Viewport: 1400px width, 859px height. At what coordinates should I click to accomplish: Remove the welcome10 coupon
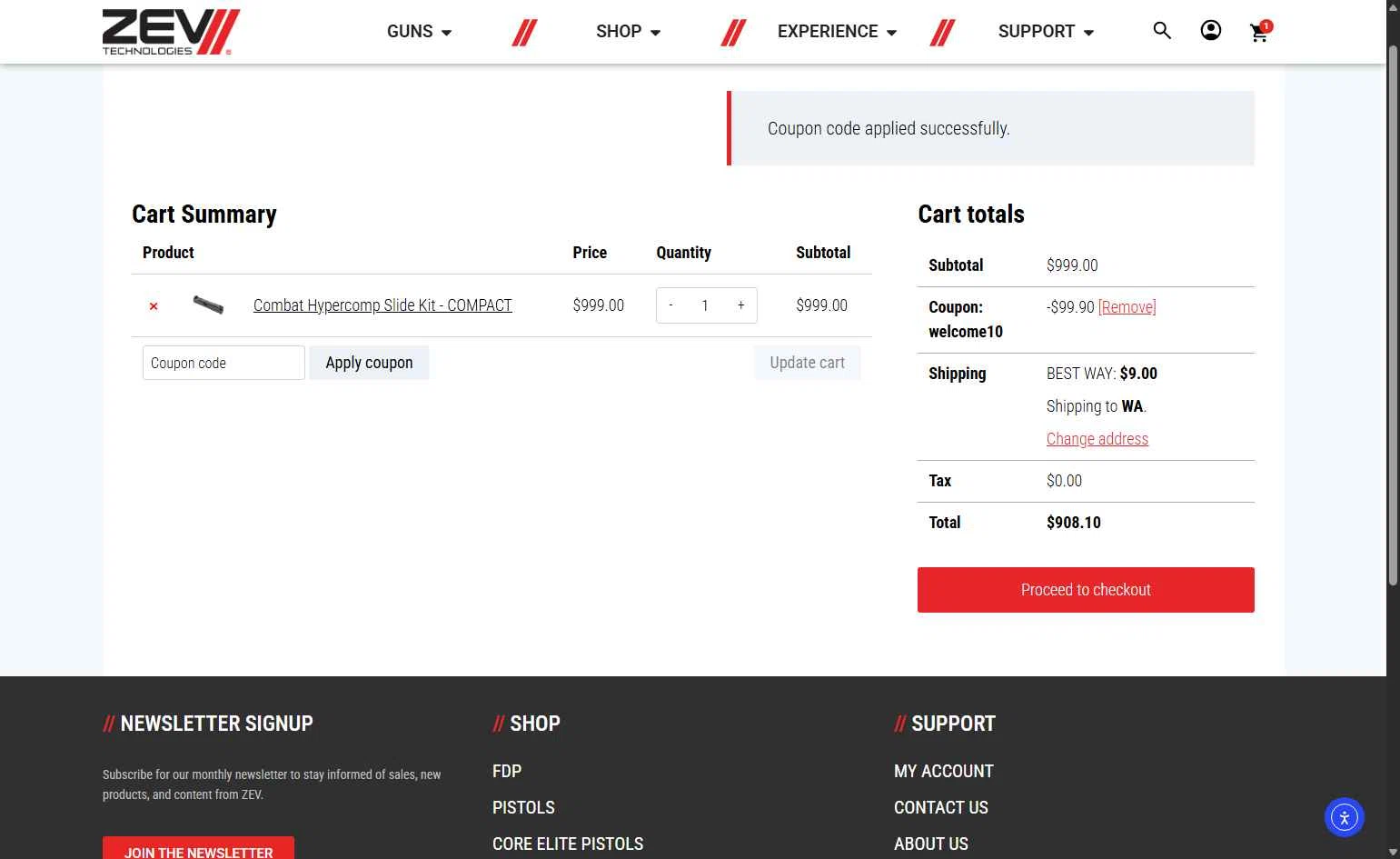(x=1127, y=307)
